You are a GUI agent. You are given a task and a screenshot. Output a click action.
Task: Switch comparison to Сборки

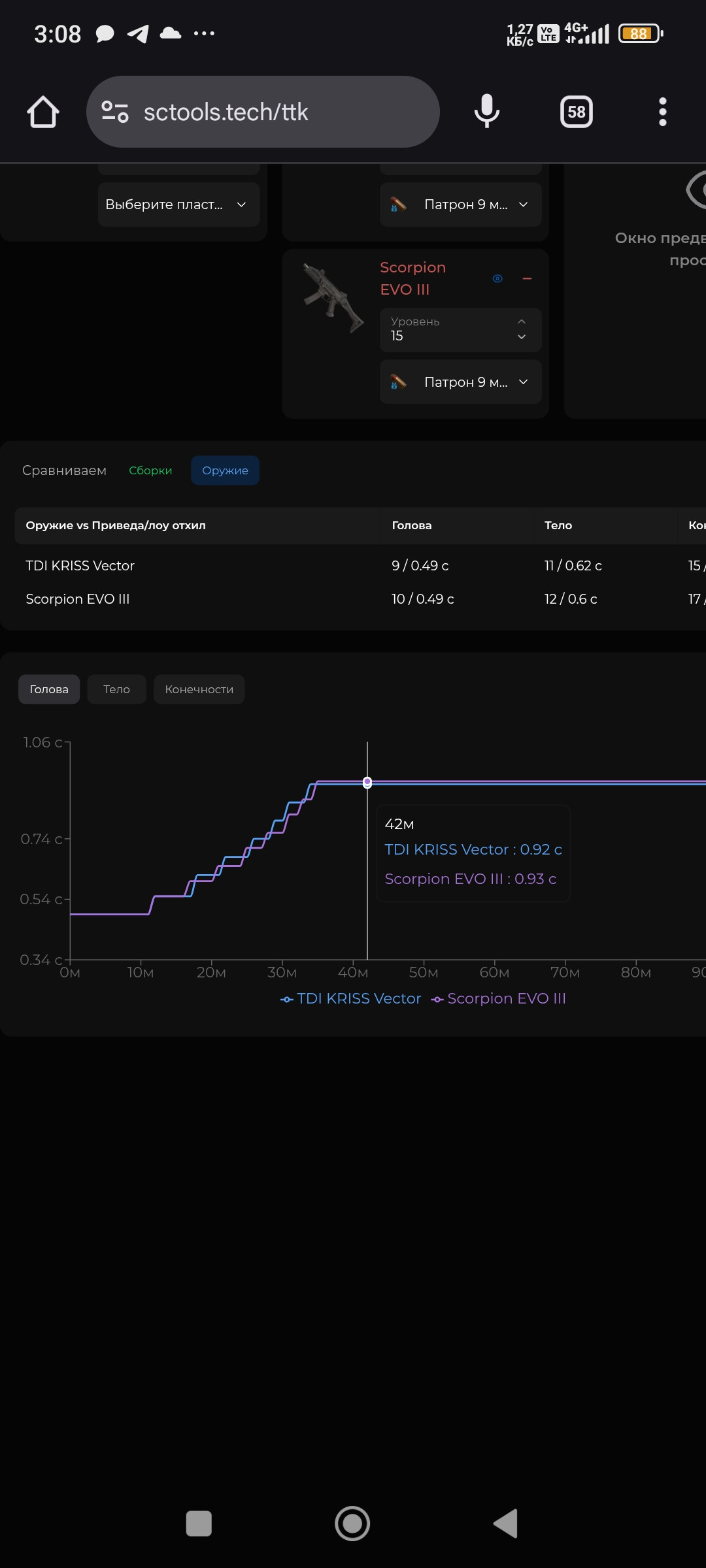[150, 470]
